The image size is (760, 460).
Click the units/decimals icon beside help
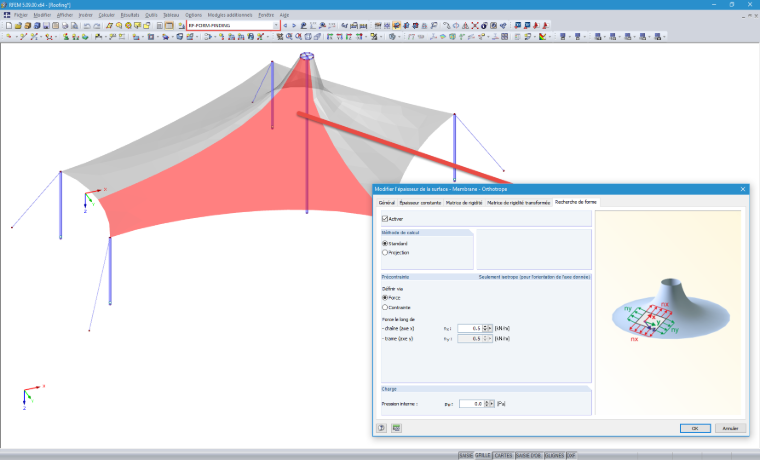pos(396,428)
